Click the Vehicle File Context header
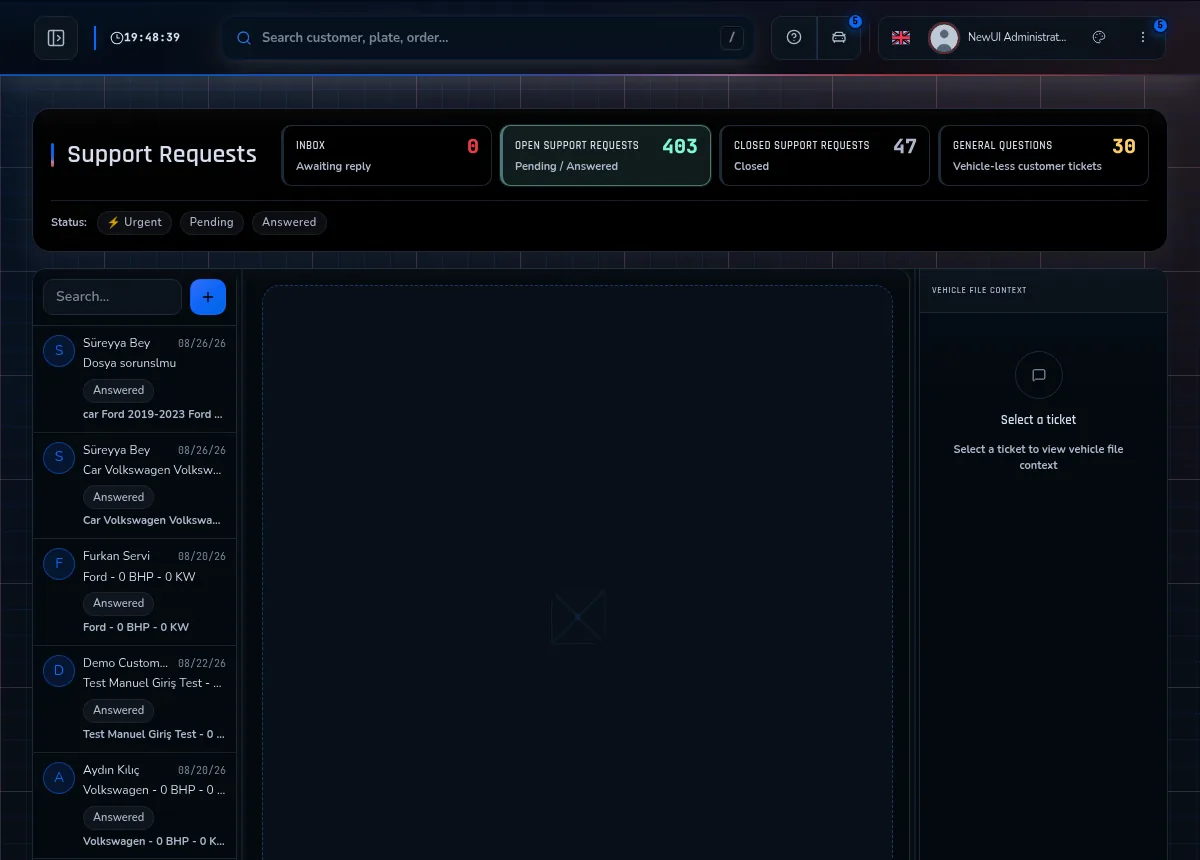 (x=979, y=290)
